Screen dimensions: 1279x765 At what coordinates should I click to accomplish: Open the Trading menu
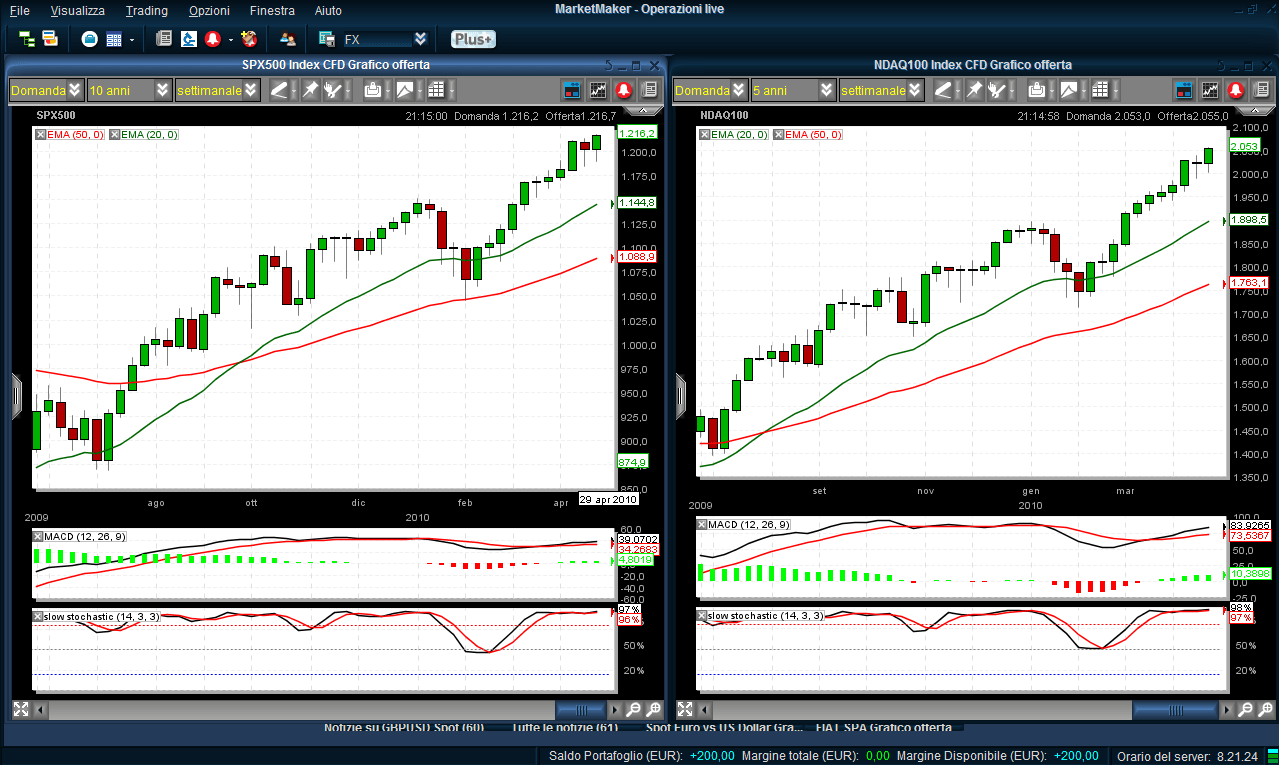[x=147, y=10]
